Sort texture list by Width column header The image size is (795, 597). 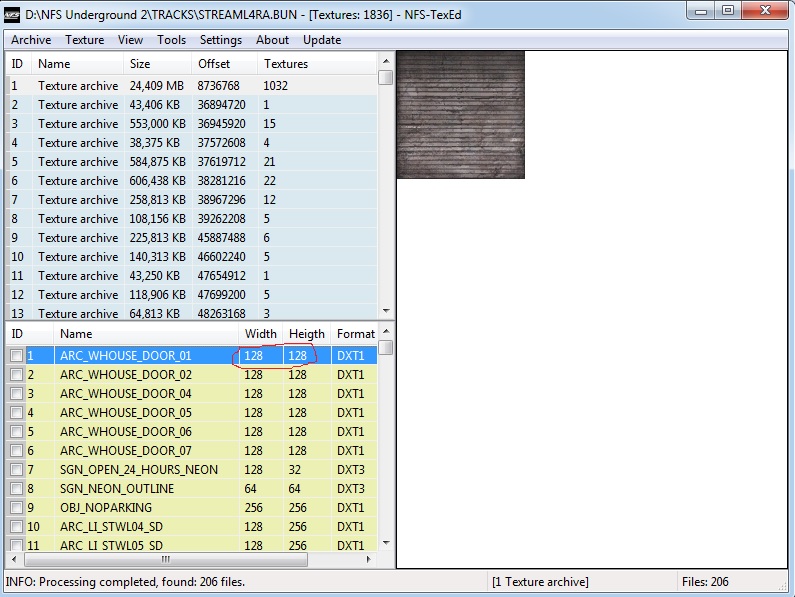tap(261, 334)
